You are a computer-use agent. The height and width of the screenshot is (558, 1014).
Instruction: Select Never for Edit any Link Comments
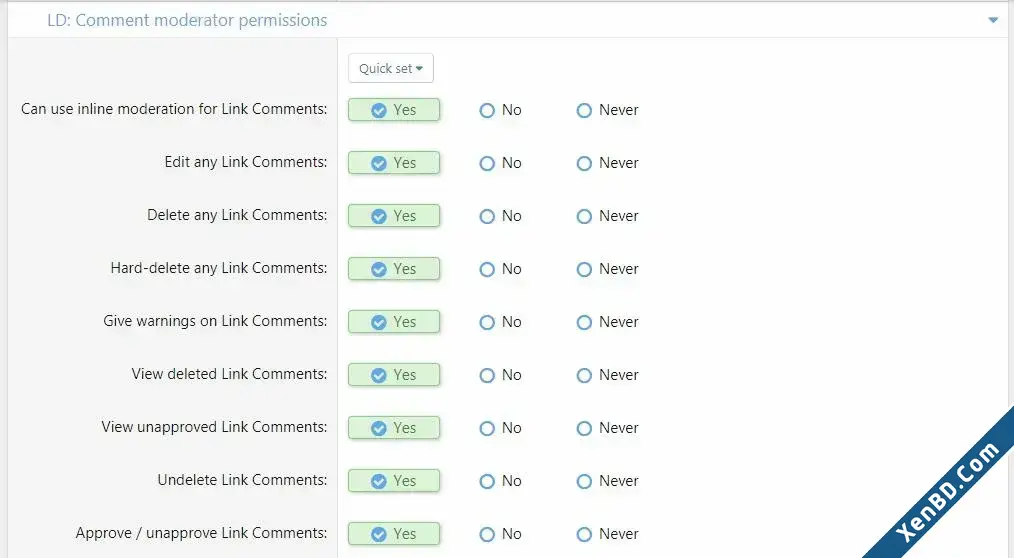tap(607, 163)
